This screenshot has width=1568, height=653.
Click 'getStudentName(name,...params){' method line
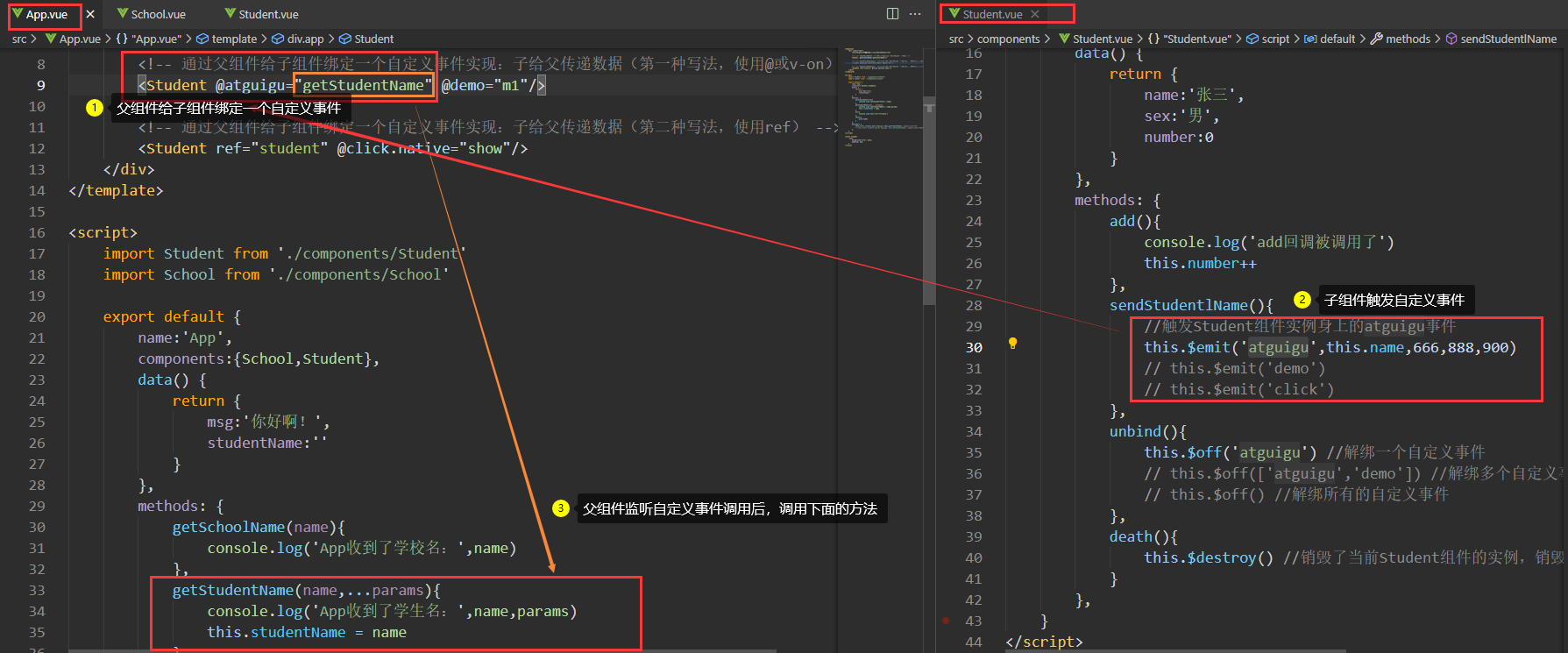click(x=307, y=590)
